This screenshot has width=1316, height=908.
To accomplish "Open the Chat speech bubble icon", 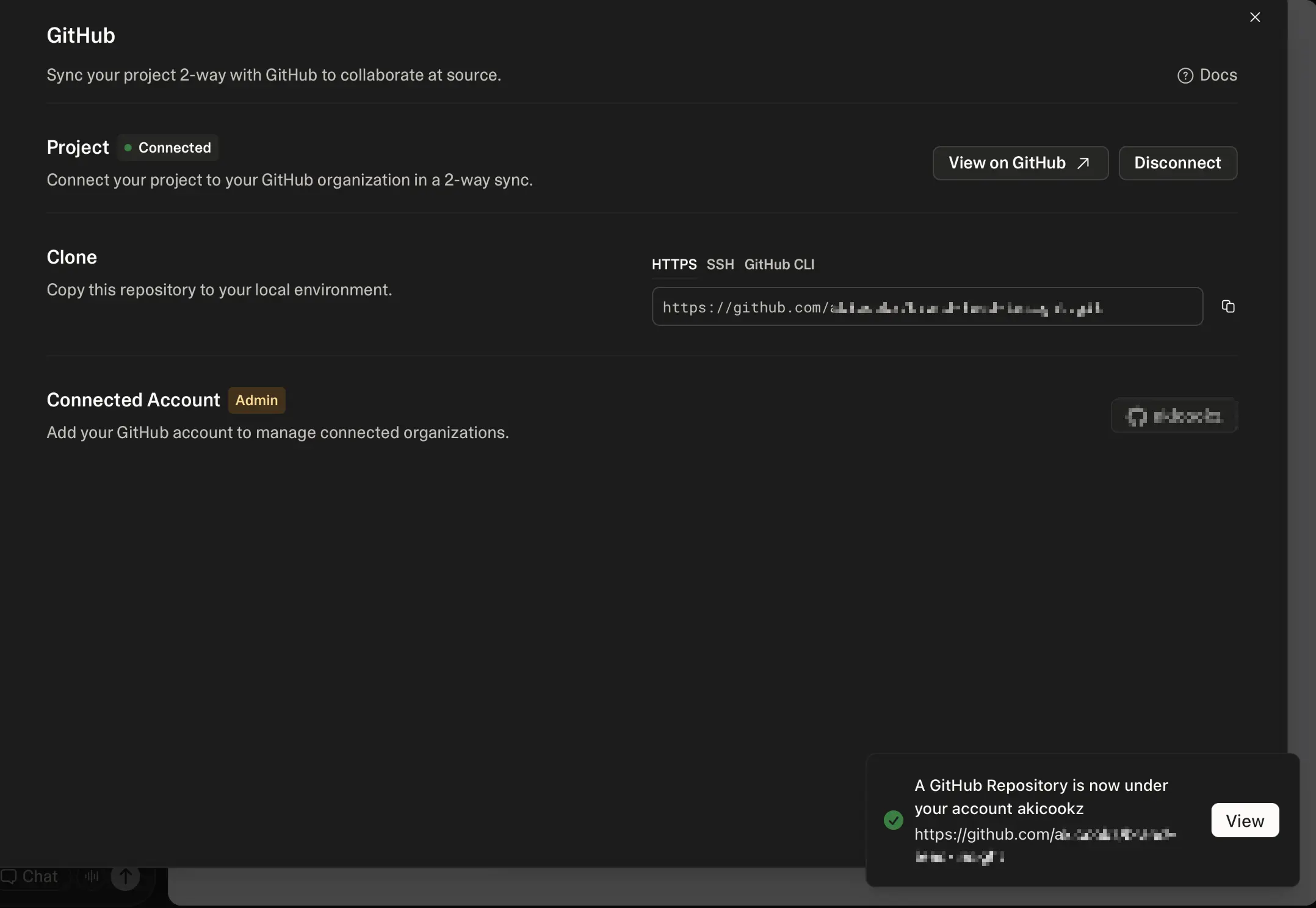I will click(9, 877).
